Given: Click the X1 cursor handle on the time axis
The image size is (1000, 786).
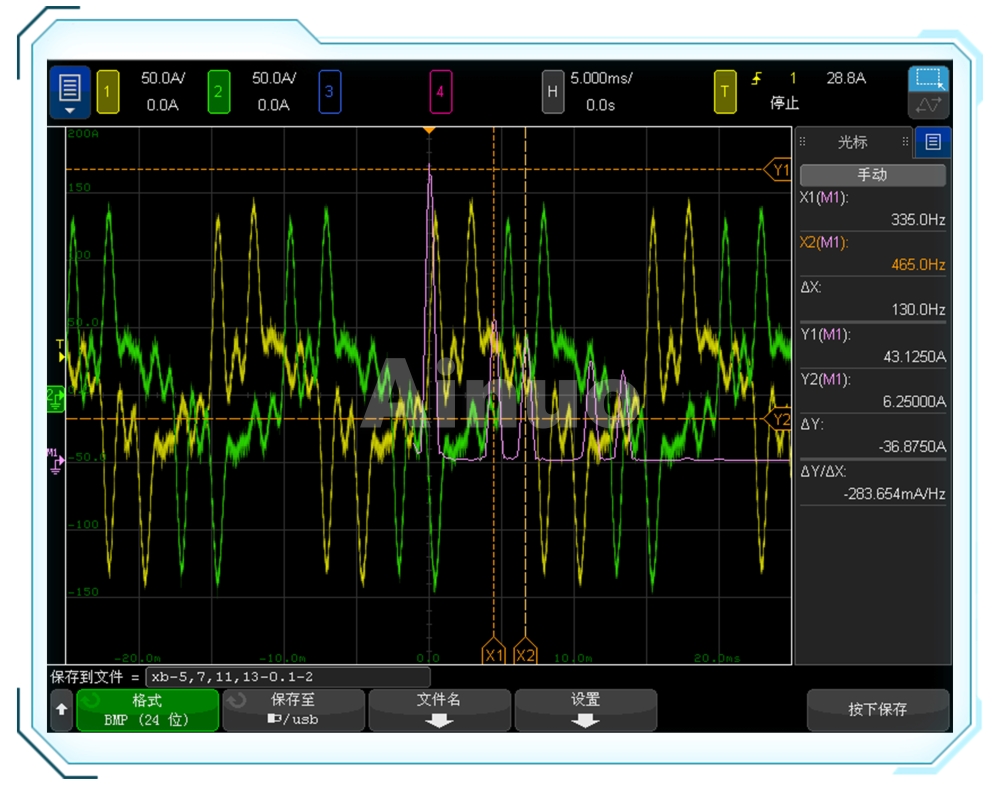Looking at the screenshot, I should tap(493, 655).
